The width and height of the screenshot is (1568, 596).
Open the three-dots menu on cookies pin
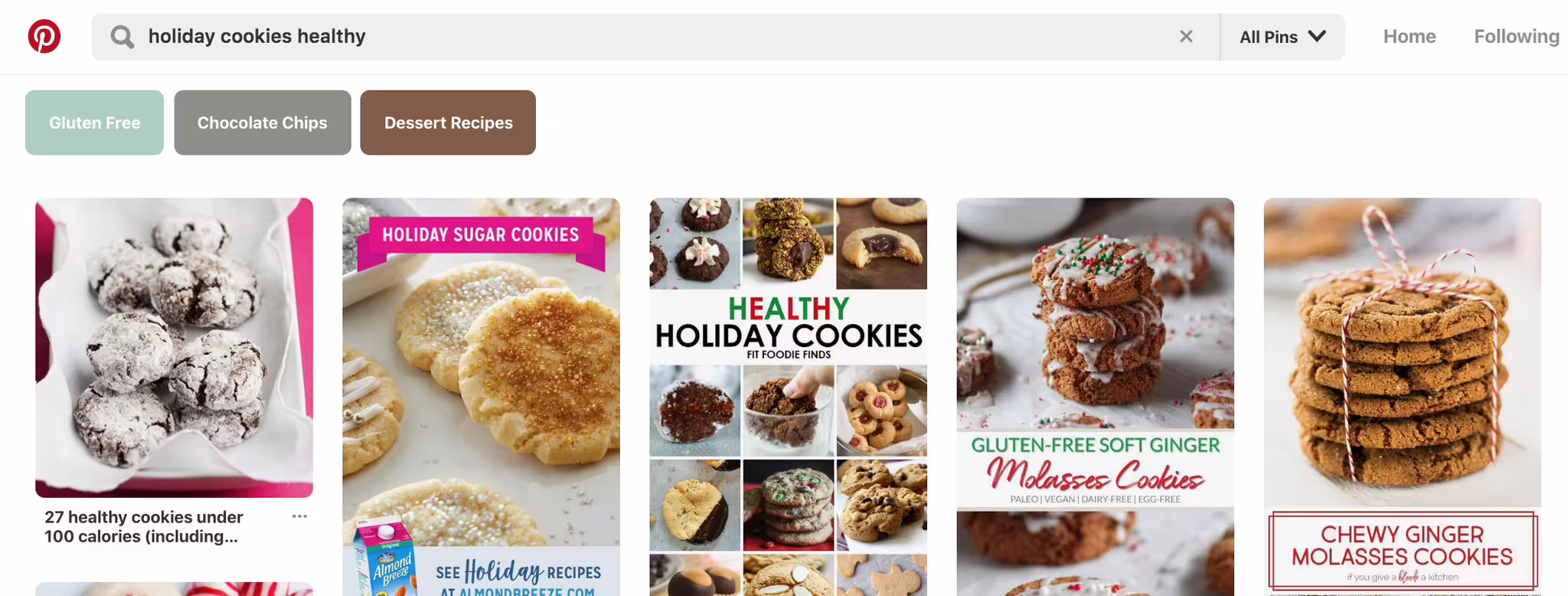(299, 516)
